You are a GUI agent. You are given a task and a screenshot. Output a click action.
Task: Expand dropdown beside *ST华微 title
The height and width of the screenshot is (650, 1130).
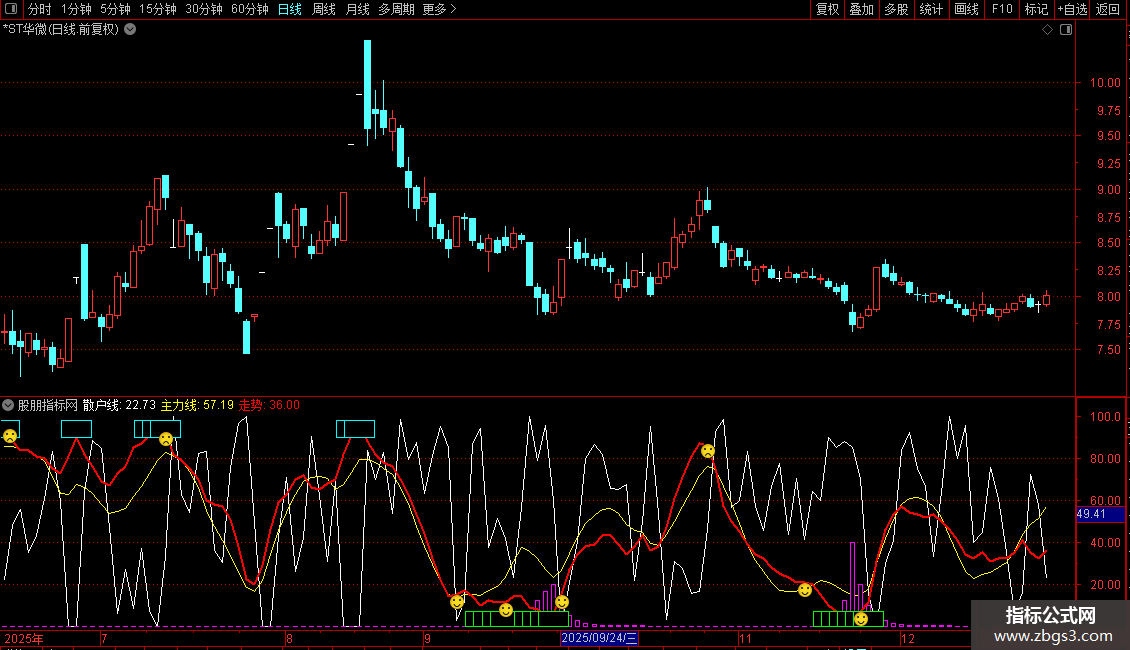pos(130,30)
